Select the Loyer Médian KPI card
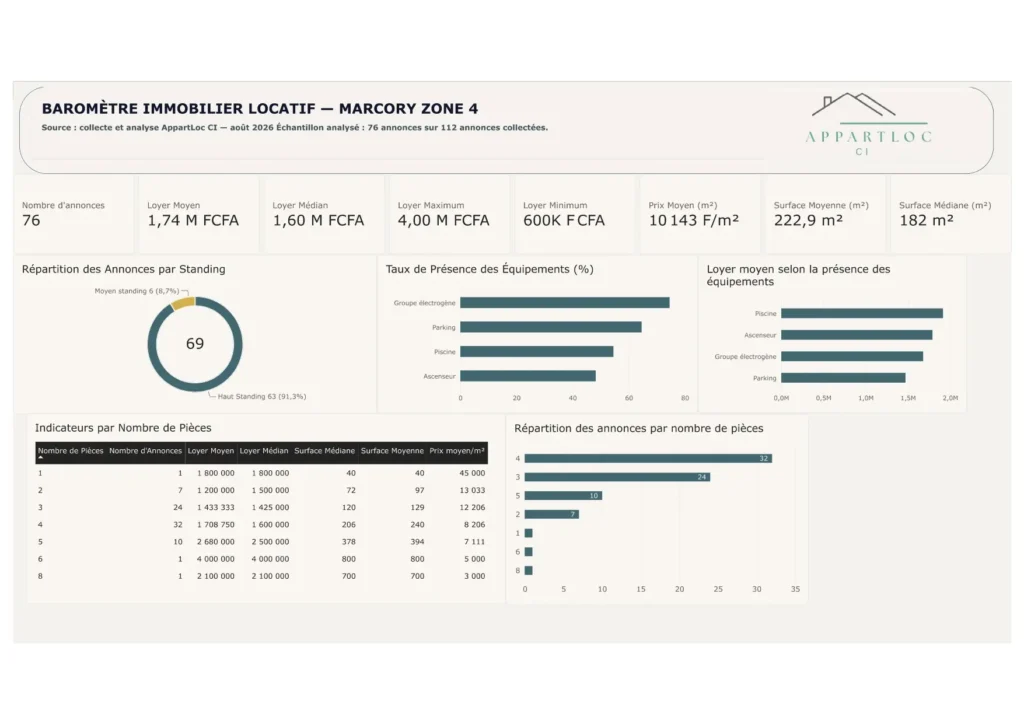This screenshot has height=724, width=1024. click(x=323, y=214)
